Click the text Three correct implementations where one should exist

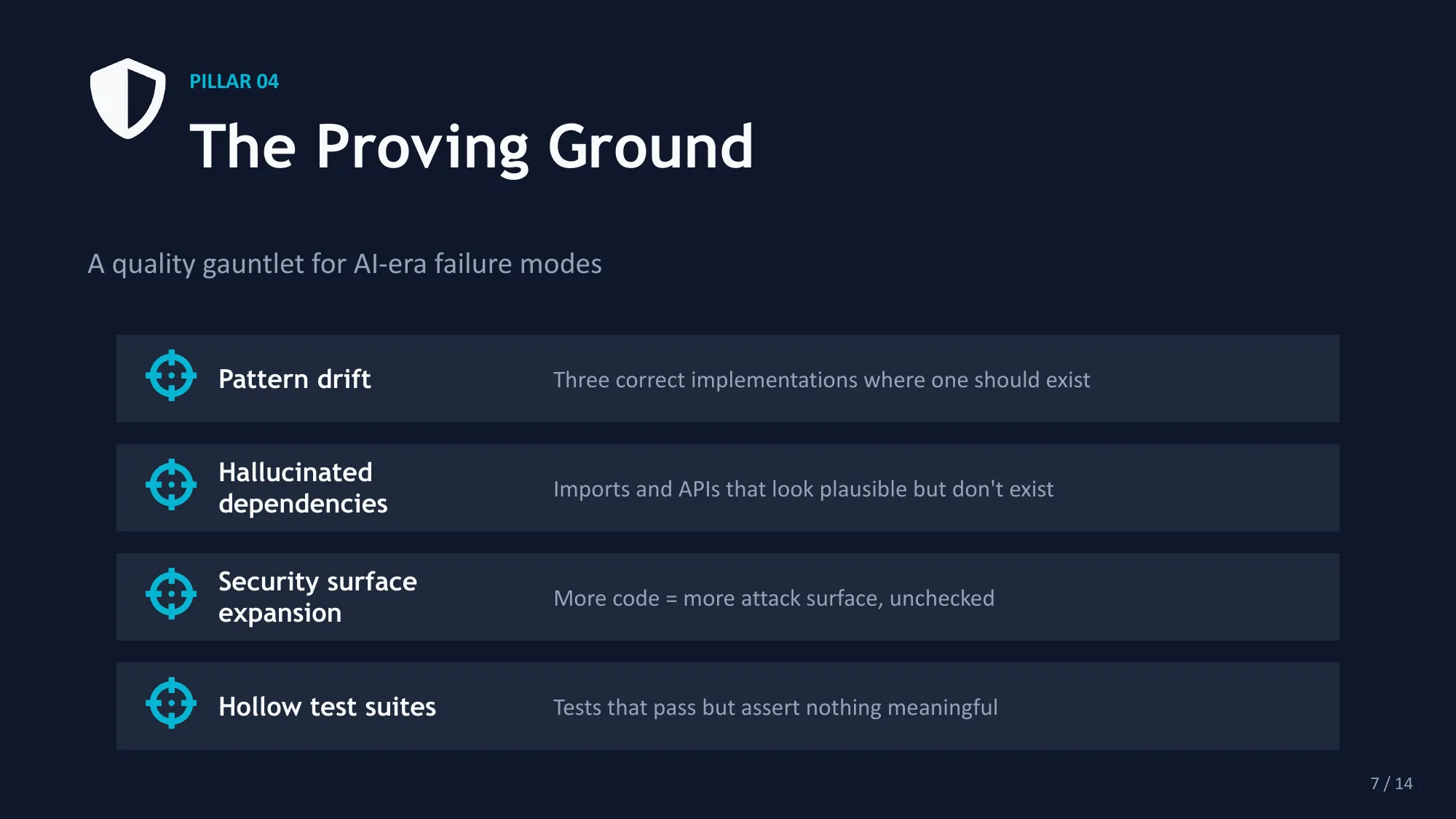821,380
